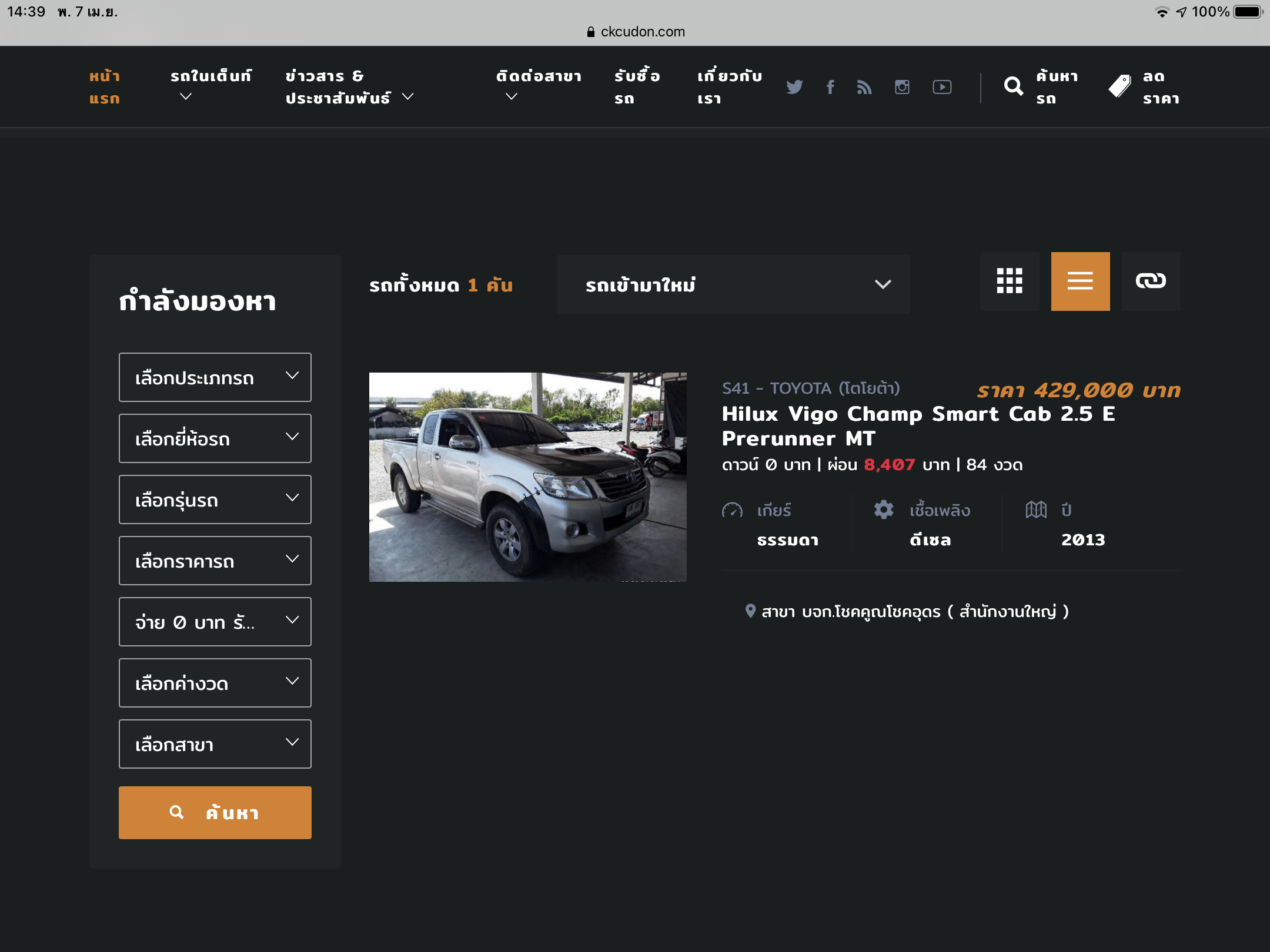Open the รับซื้อรถ menu item
1270x952 pixels.
pyautogui.click(x=637, y=87)
